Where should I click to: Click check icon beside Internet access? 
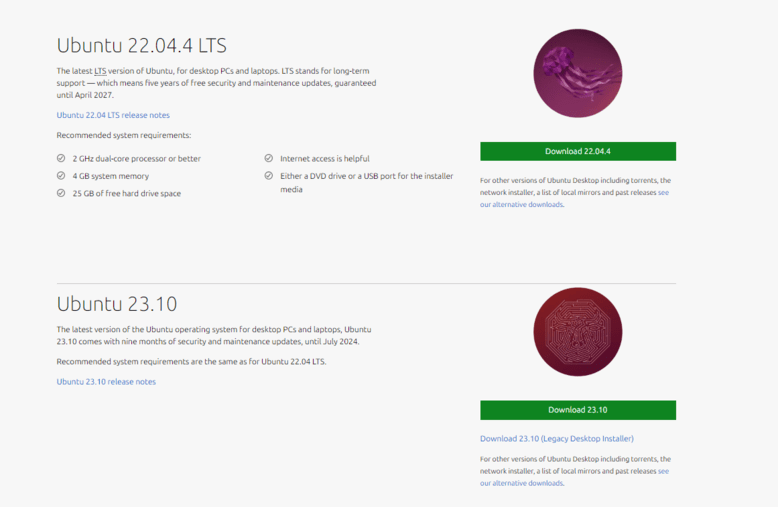coord(269,159)
